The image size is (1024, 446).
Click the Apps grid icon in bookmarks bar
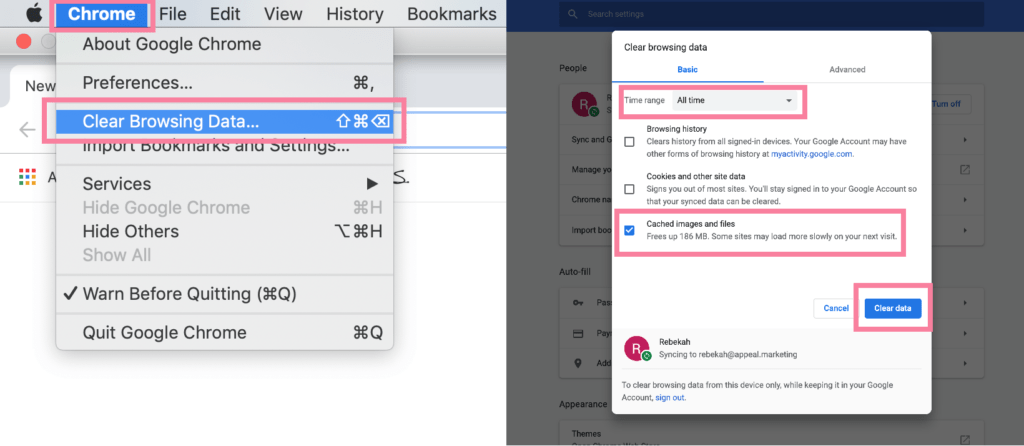click(27, 177)
